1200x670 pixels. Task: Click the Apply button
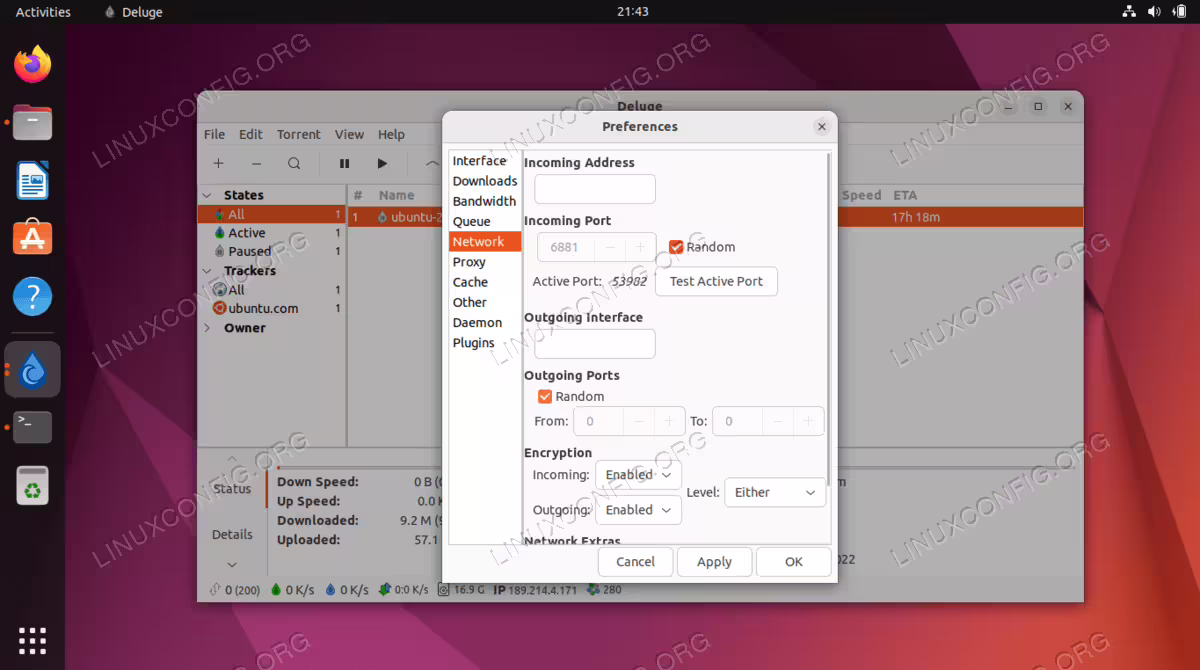[x=714, y=562]
